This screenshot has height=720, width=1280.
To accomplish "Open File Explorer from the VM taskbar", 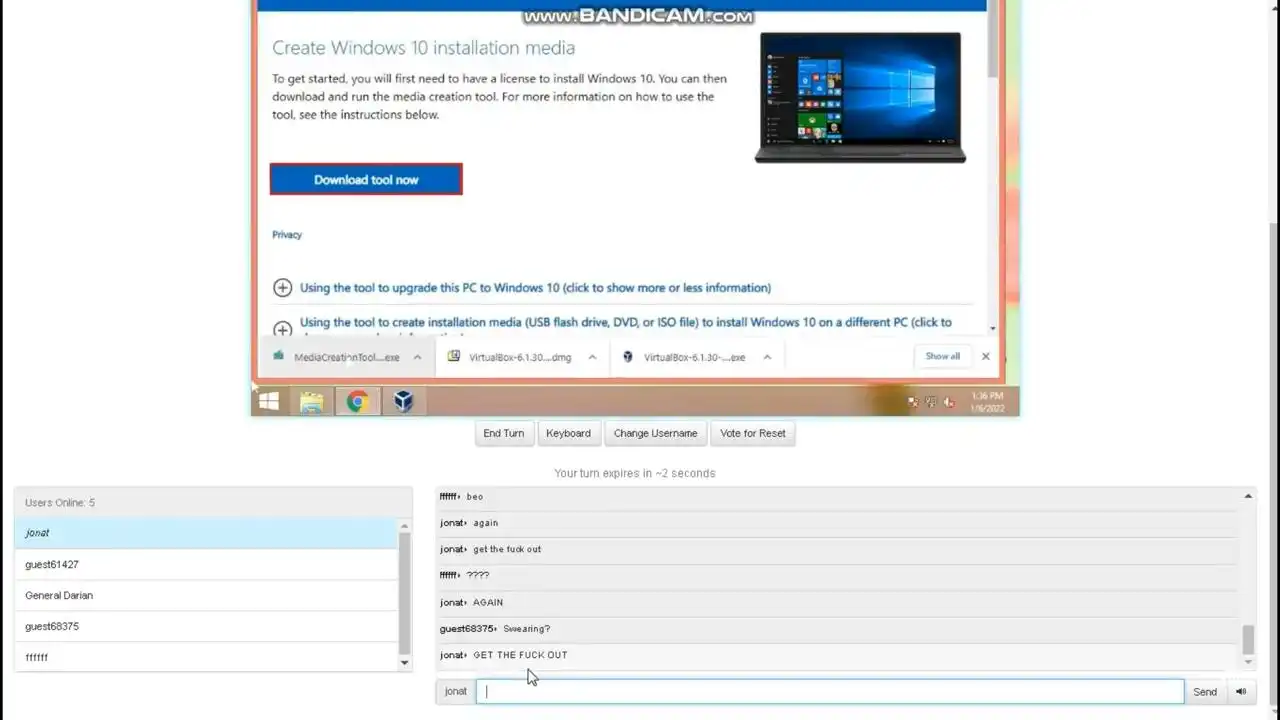I will [312, 402].
